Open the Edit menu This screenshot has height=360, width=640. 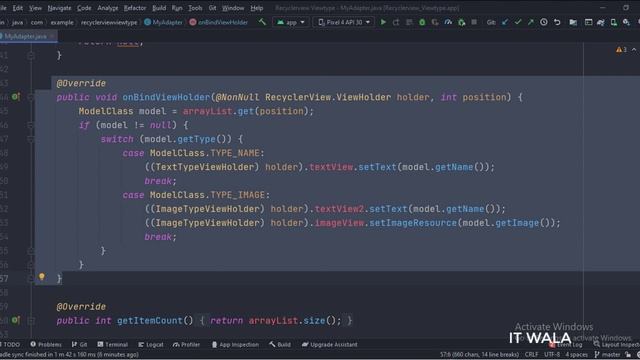click(x=18, y=8)
